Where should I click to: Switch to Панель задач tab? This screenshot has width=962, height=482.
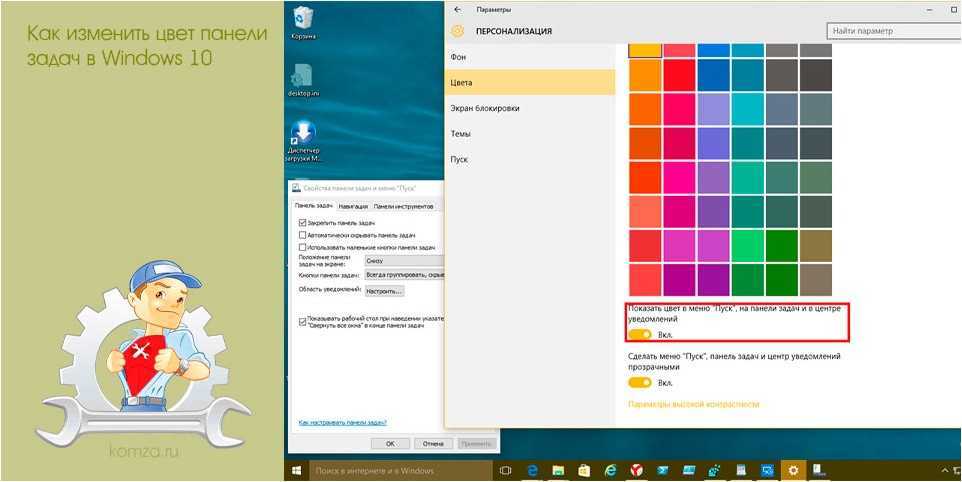pyautogui.click(x=314, y=206)
